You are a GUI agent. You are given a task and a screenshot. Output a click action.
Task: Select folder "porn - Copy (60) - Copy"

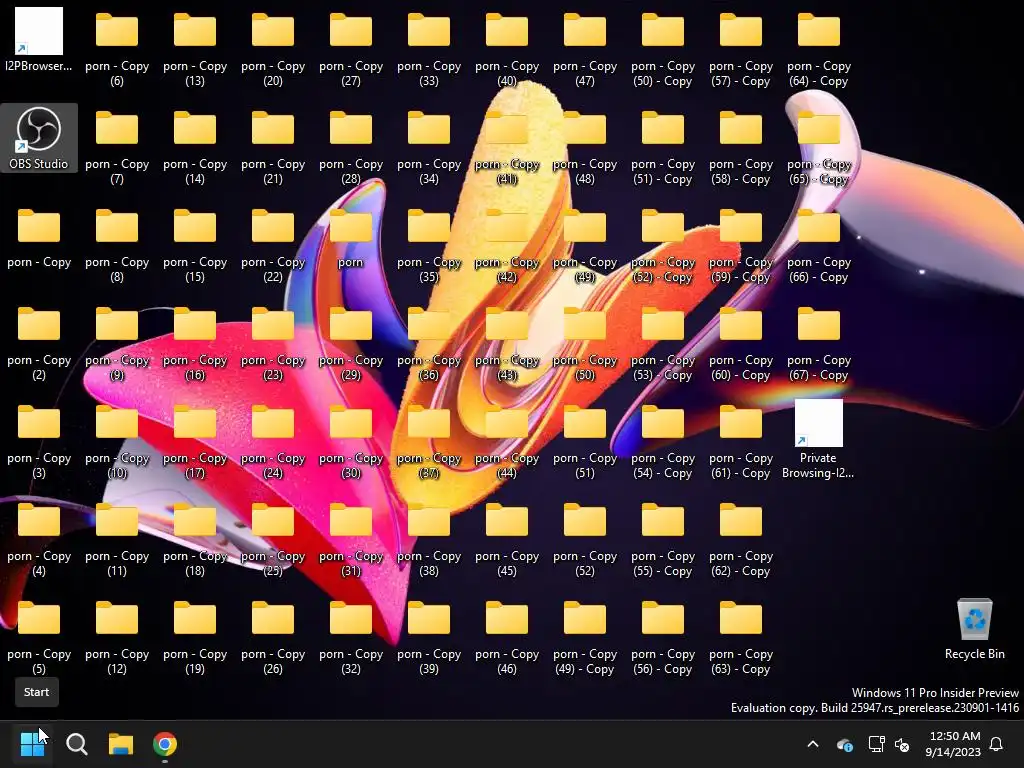click(741, 344)
